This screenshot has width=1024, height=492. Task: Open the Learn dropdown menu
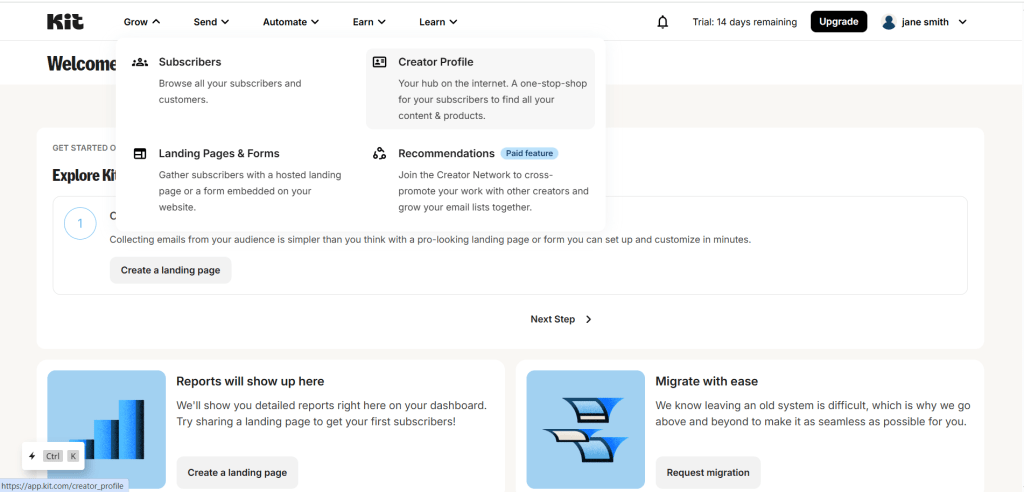pos(438,22)
